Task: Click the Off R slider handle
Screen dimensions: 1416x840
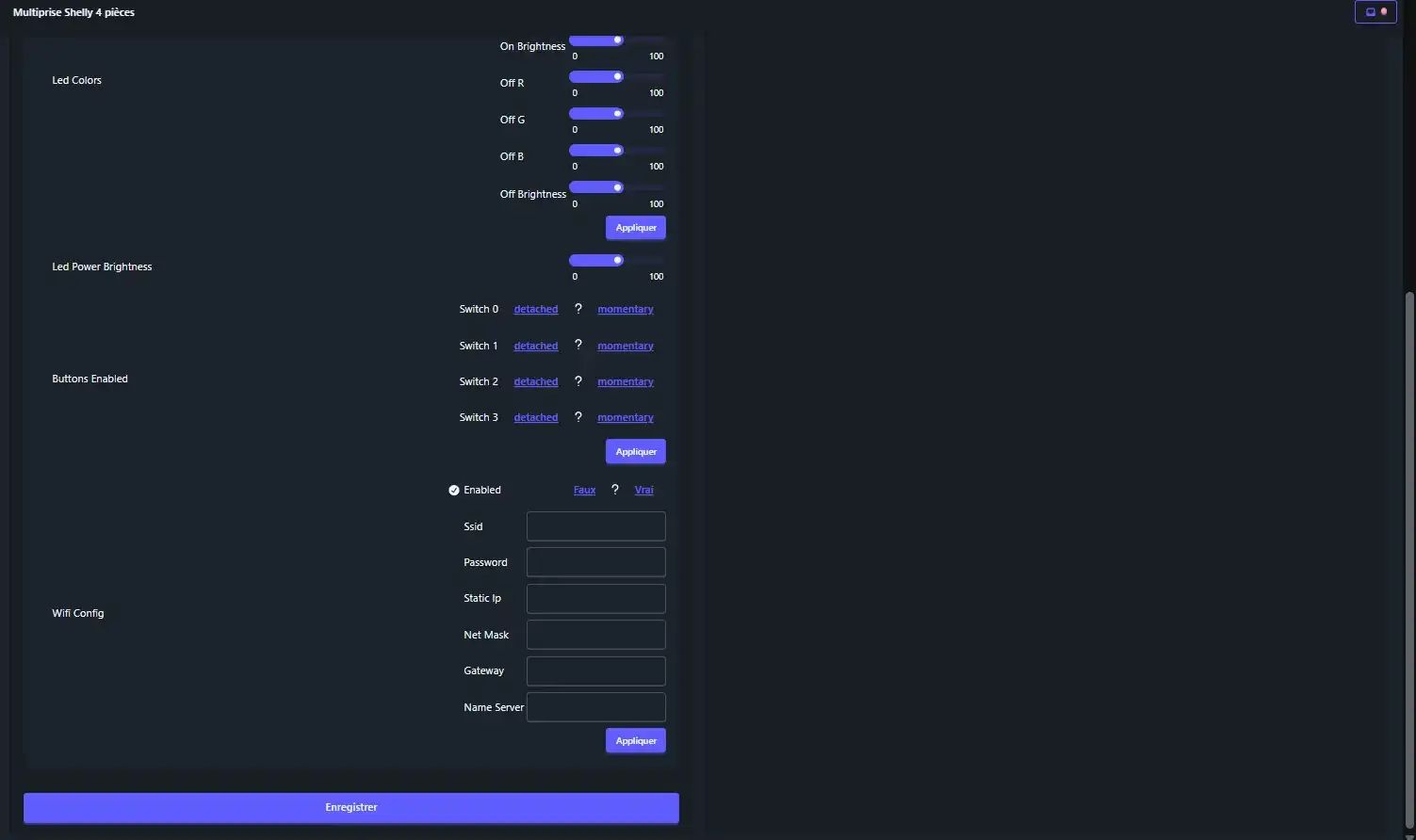Action: pyautogui.click(x=618, y=76)
